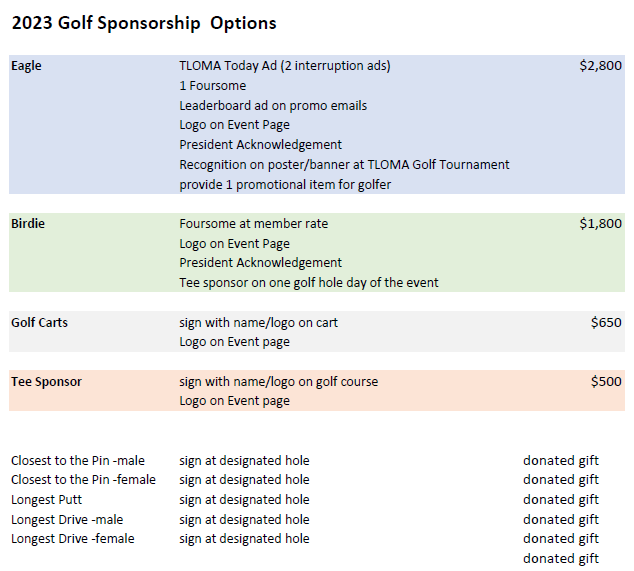
Task: Select Longest Drive -female label
Action: pyautogui.click(x=72, y=539)
